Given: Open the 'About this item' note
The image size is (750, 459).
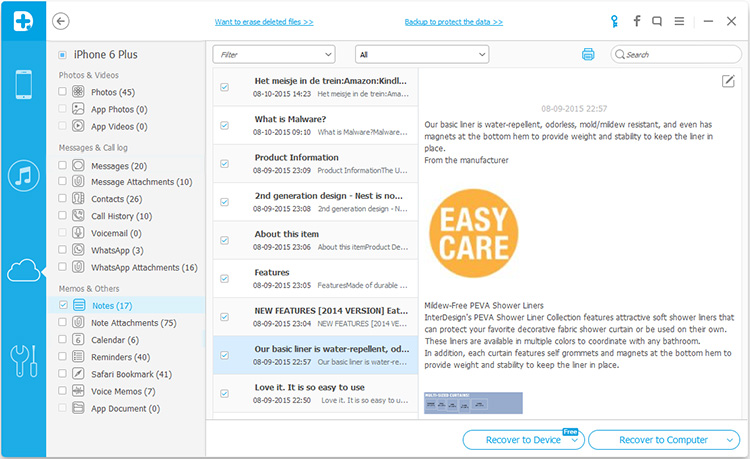Looking at the screenshot, I should (316, 240).
